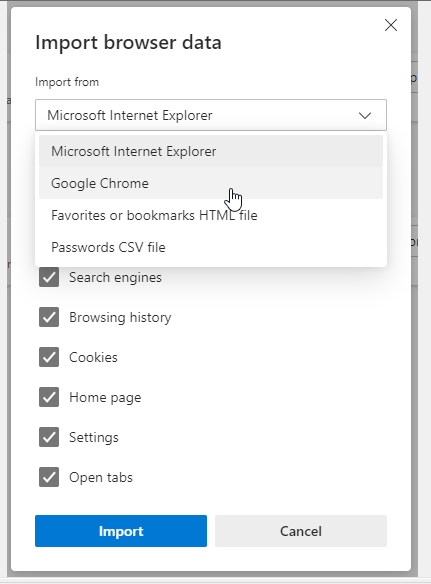Click the Cancel button

coord(301,531)
